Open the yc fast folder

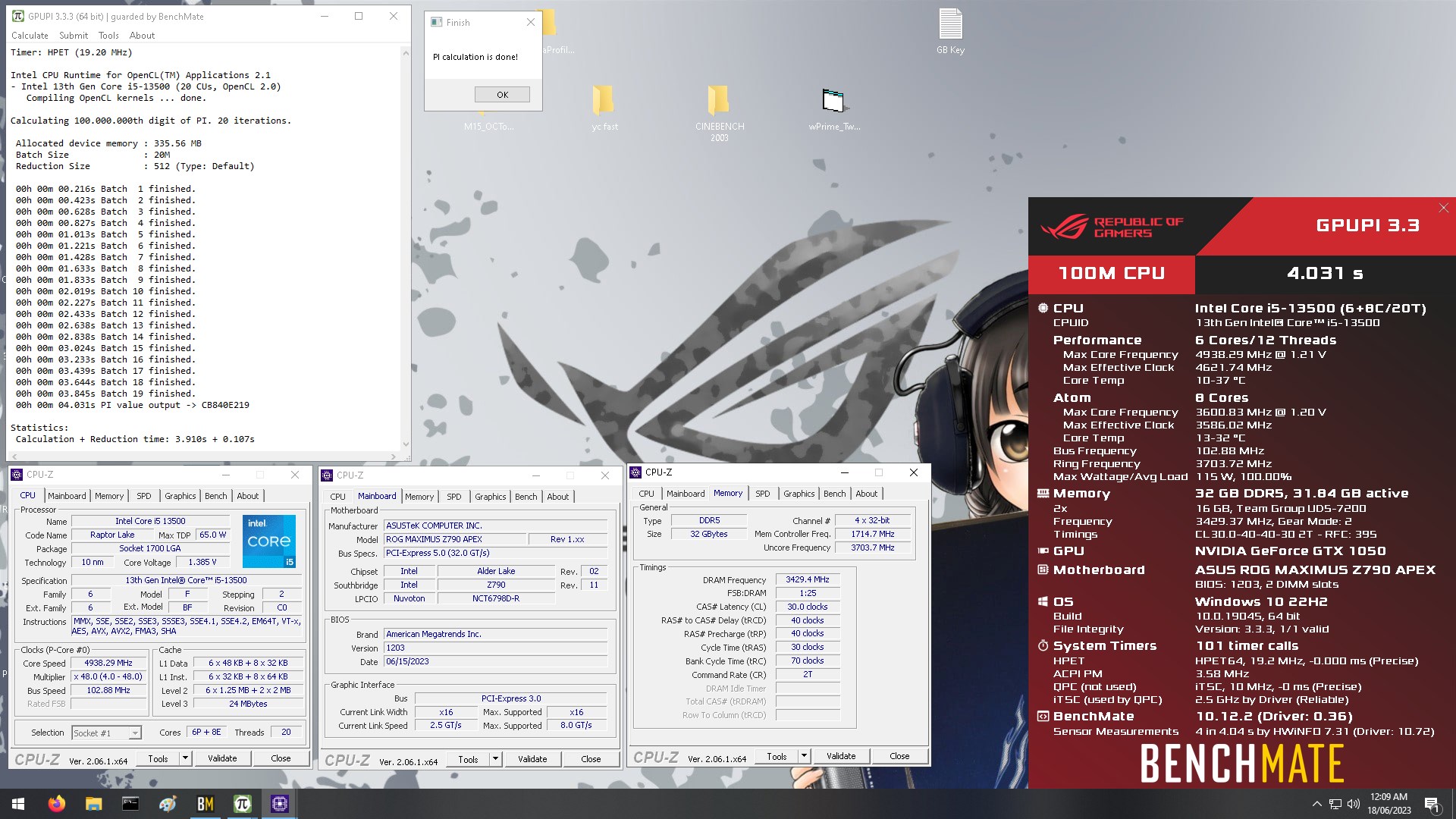pyautogui.click(x=604, y=108)
